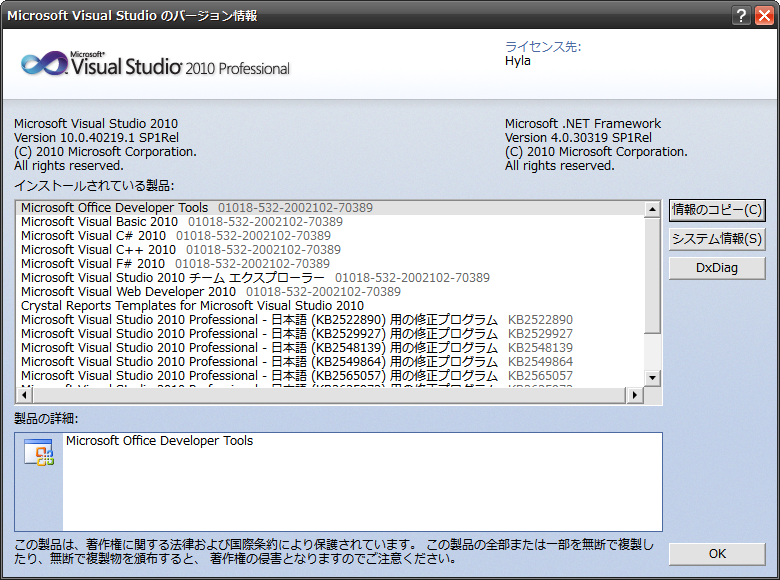Click the help question mark button

click(x=741, y=15)
